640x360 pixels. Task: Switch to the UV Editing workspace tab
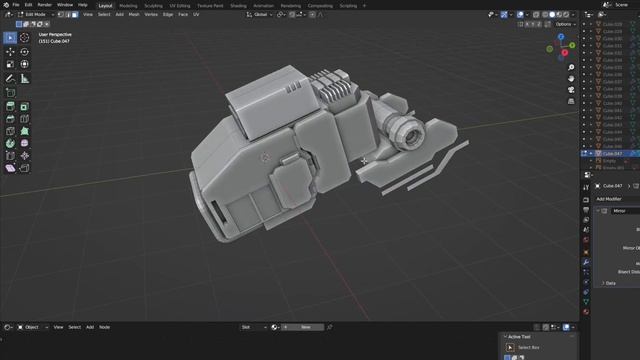coord(180,6)
